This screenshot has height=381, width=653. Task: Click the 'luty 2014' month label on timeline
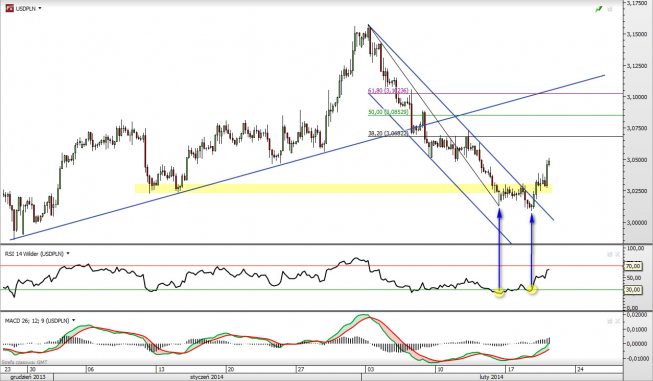[490, 377]
